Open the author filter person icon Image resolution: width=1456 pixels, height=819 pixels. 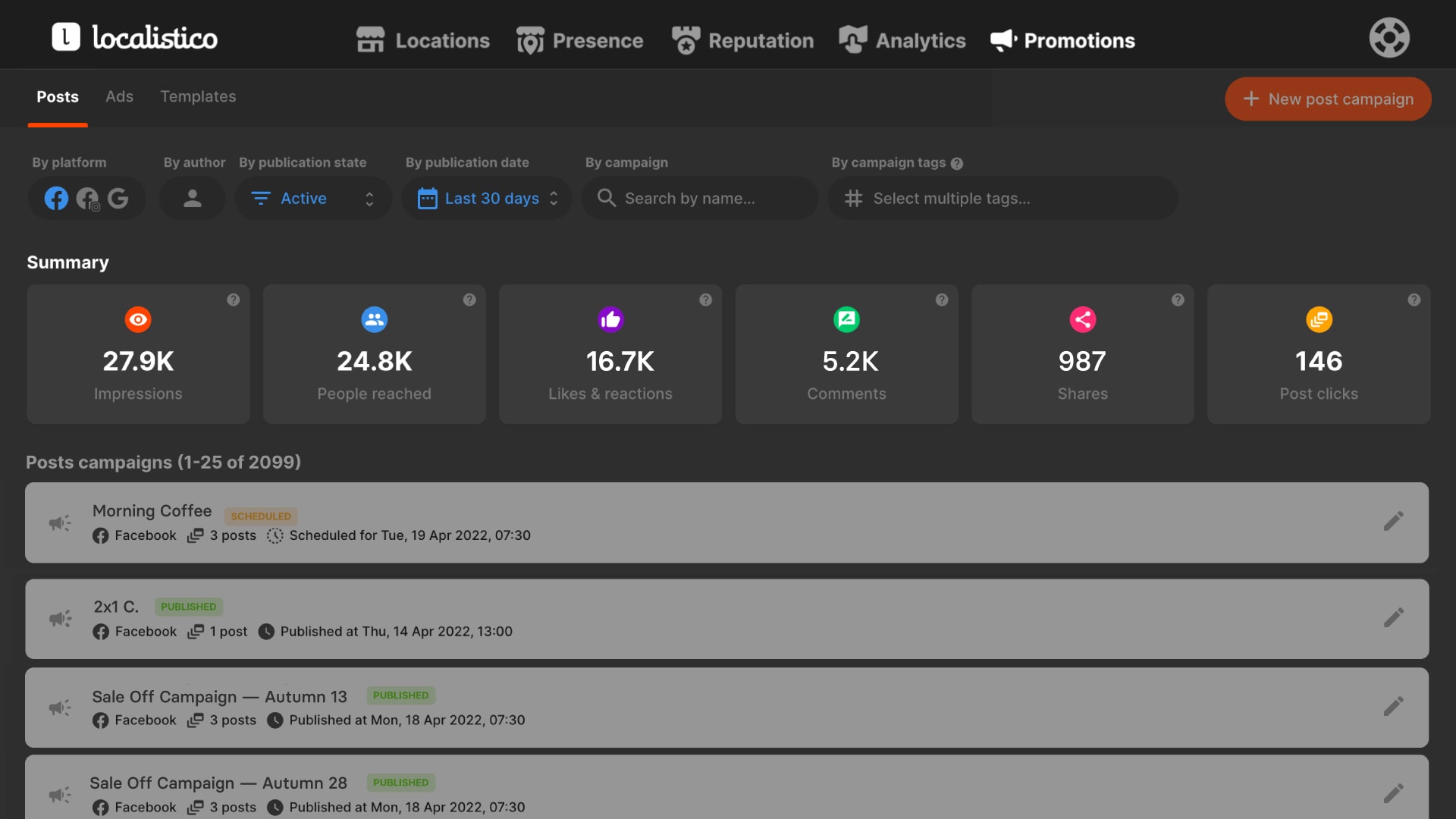tap(193, 199)
